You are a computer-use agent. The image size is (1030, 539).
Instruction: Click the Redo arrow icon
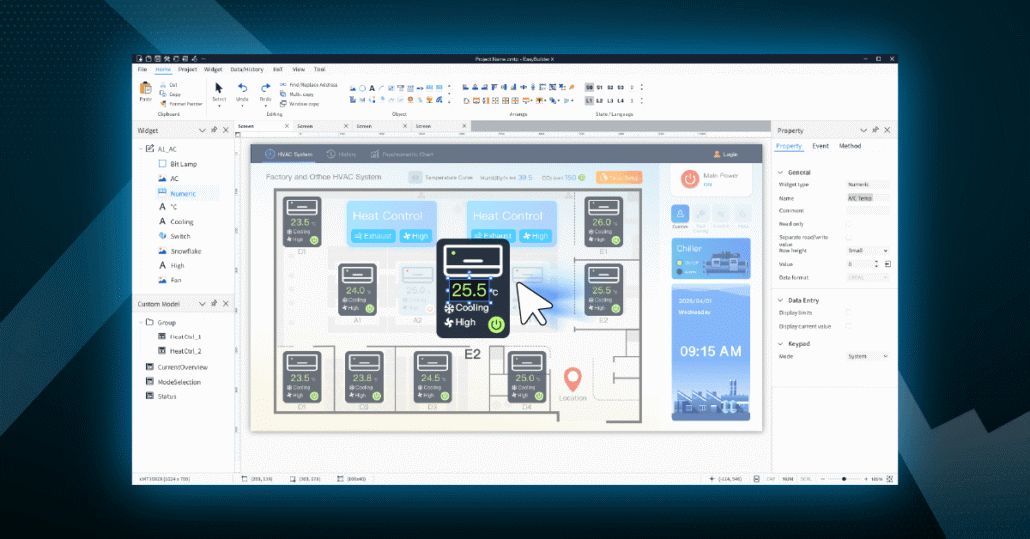point(265,88)
